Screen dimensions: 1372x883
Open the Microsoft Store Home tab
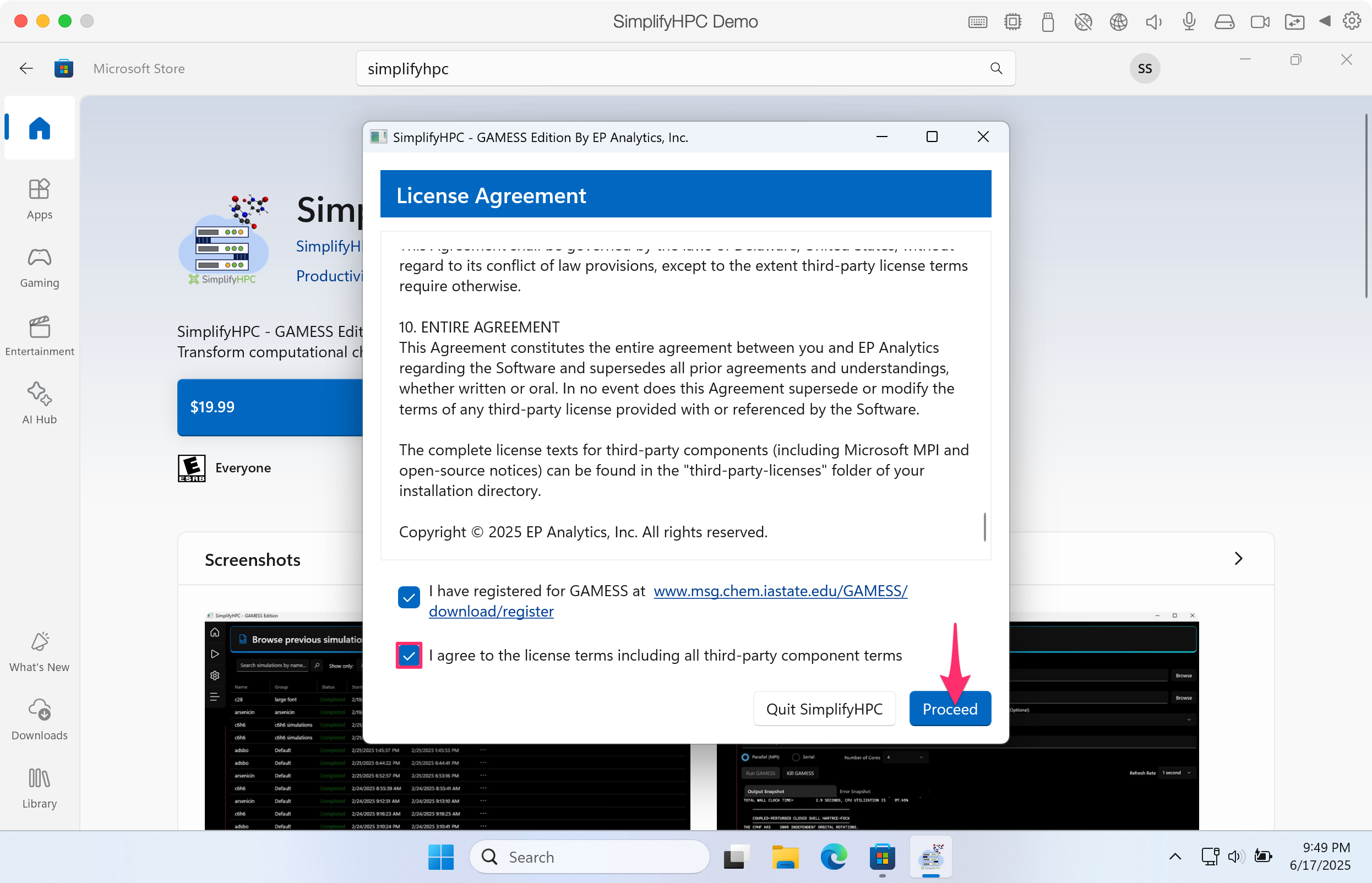point(39,127)
